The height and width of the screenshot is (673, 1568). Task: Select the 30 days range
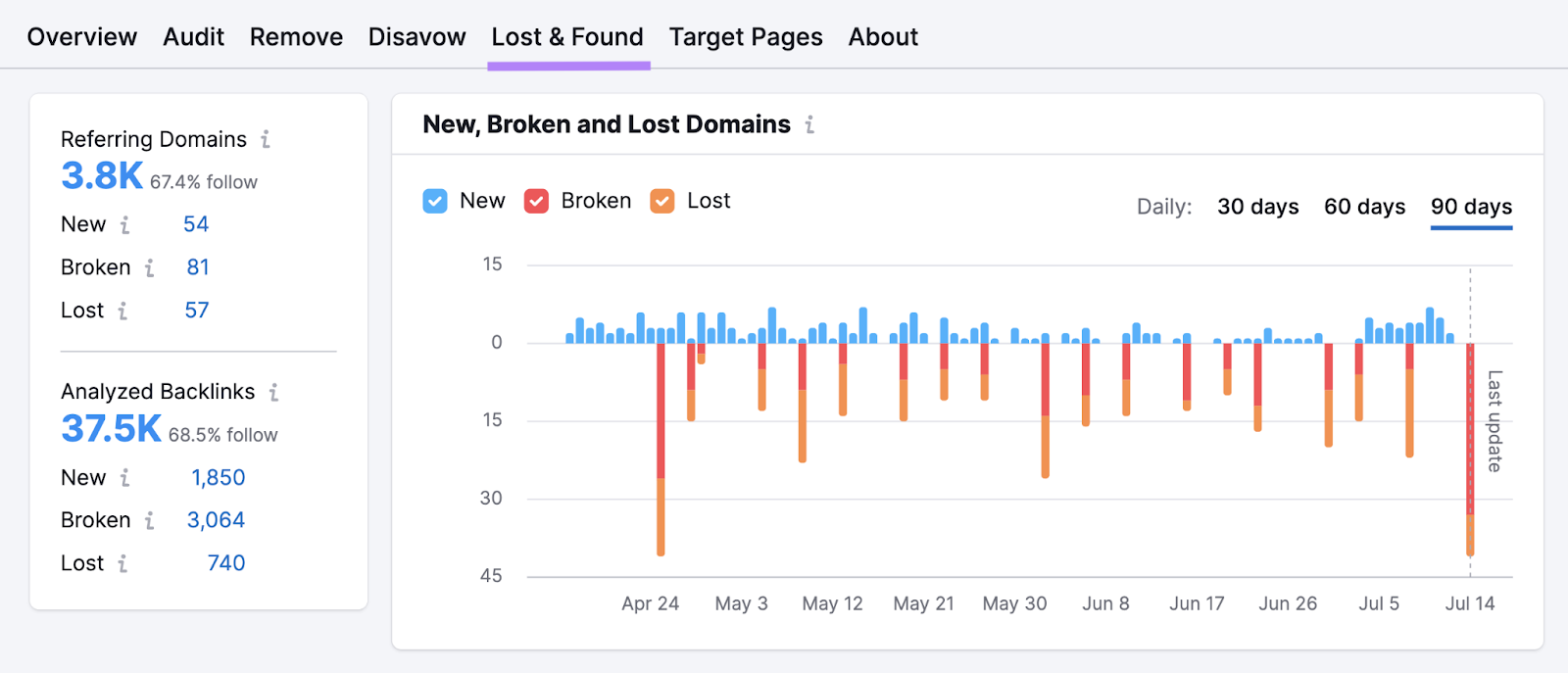click(1257, 207)
